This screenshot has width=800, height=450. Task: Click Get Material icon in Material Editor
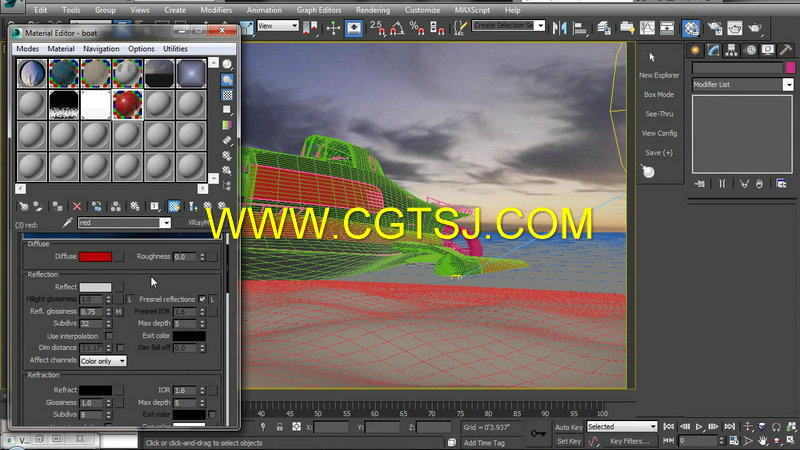coord(23,206)
